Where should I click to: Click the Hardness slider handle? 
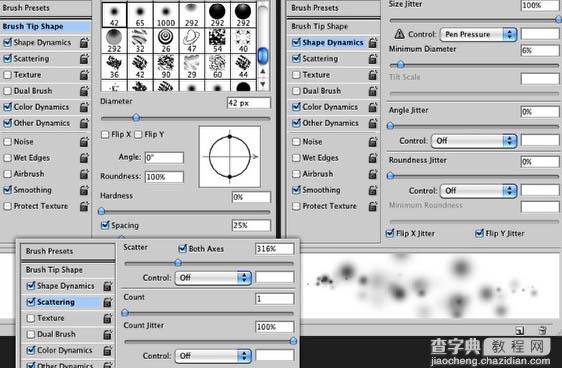[102, 211]
